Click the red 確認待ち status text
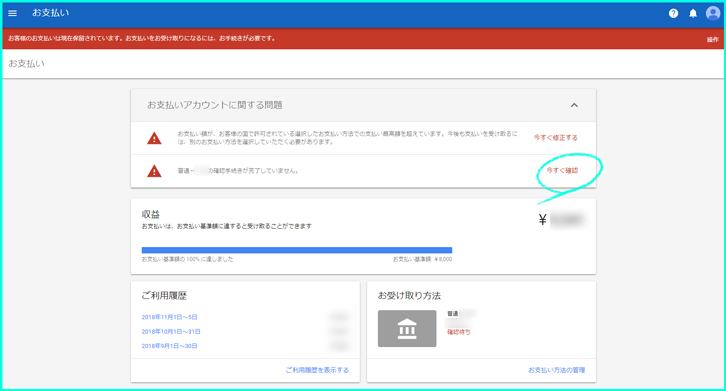The image size is (726, 391). click(x=458, y=332)
